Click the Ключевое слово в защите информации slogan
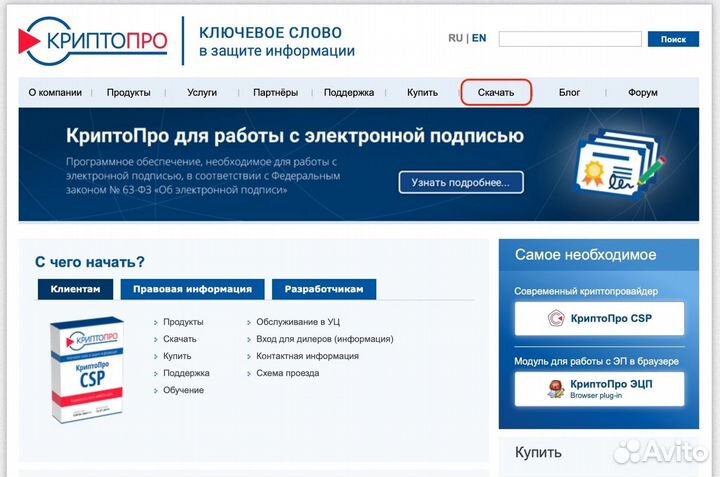The height and width of the screenshot is (477, 720). pos(277,41)
